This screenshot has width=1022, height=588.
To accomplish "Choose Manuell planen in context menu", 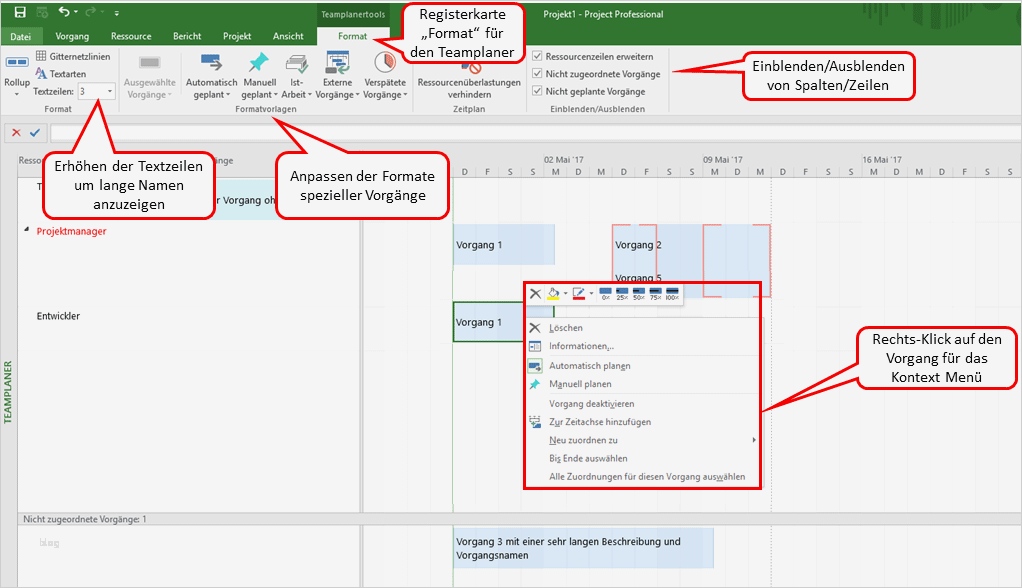I will 643,384.
